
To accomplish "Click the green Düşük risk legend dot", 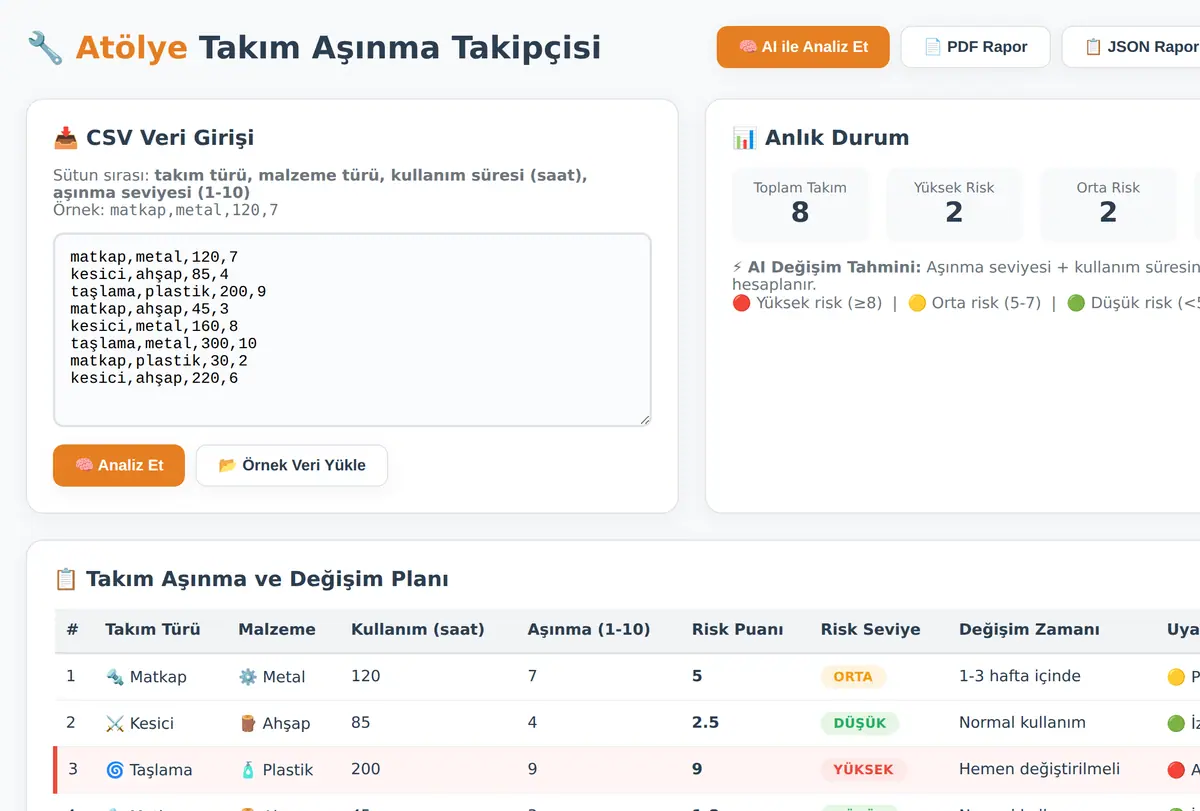I will click(x=1076, y=303).
